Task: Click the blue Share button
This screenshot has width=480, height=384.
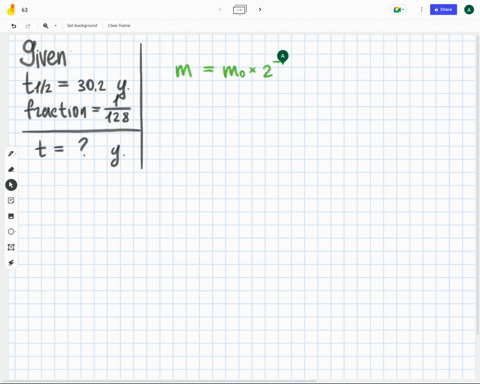Action: tap(443, 10)
